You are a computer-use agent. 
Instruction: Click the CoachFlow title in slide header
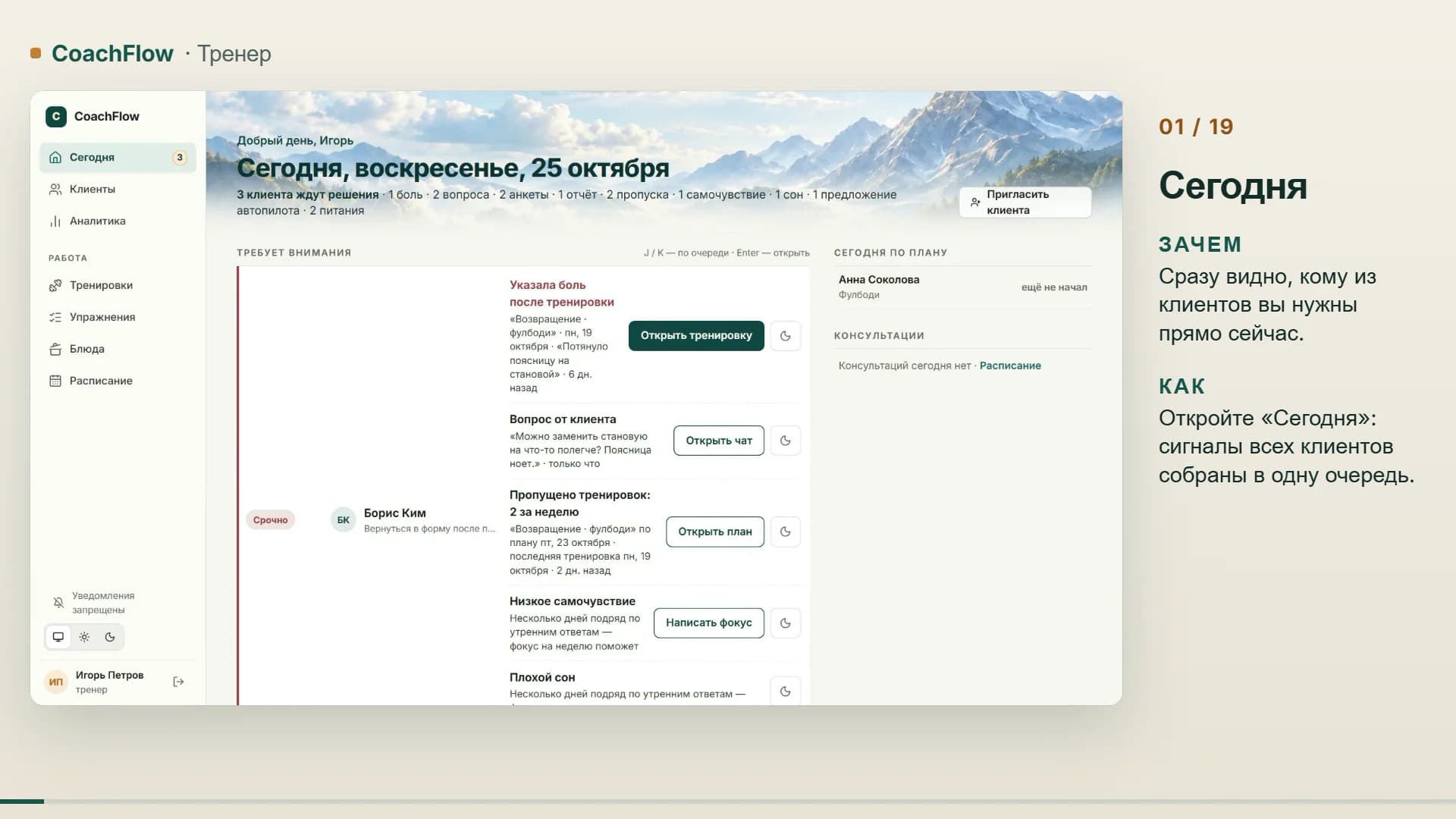(112, 54)
